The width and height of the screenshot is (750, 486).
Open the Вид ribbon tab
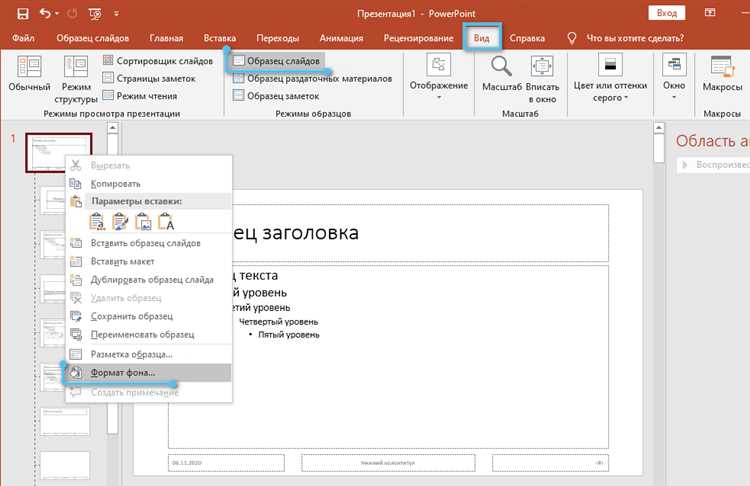pos(482,37)
